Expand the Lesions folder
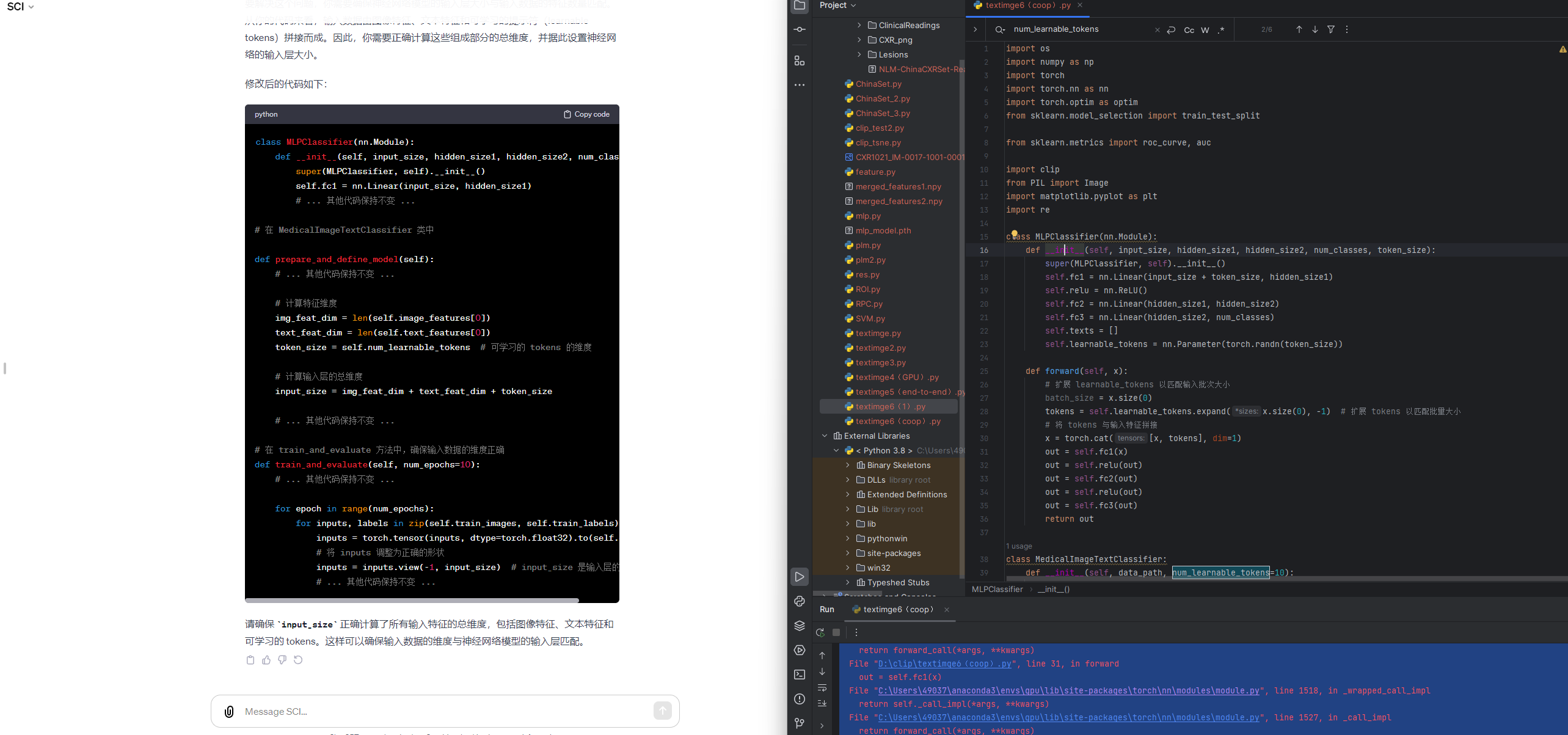Image resolution: width=1568 pixels, height=735 pixels. [859, 54]
